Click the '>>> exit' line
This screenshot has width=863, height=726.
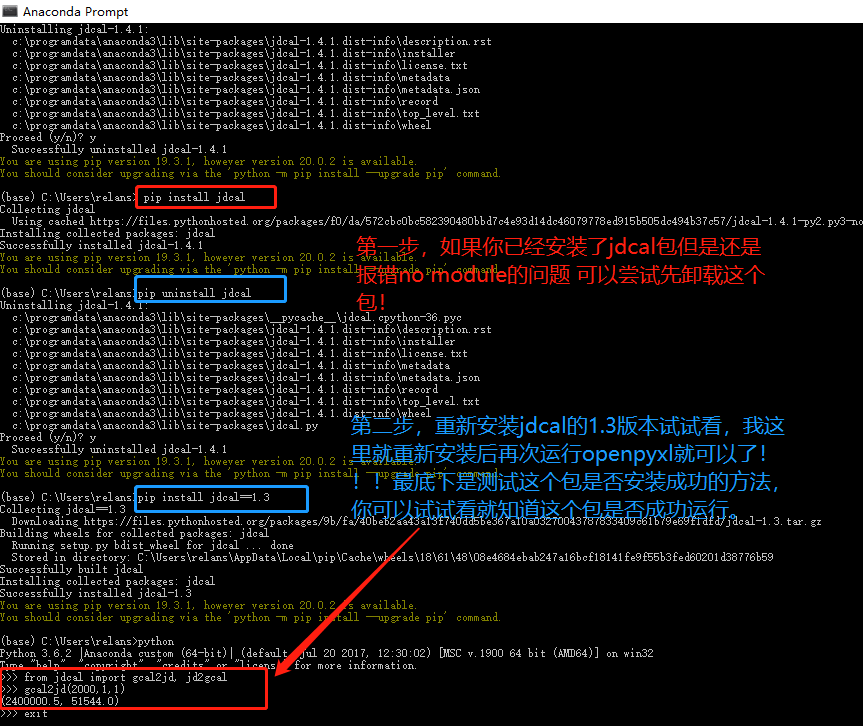pyautogui.click(x=24, y=713)
